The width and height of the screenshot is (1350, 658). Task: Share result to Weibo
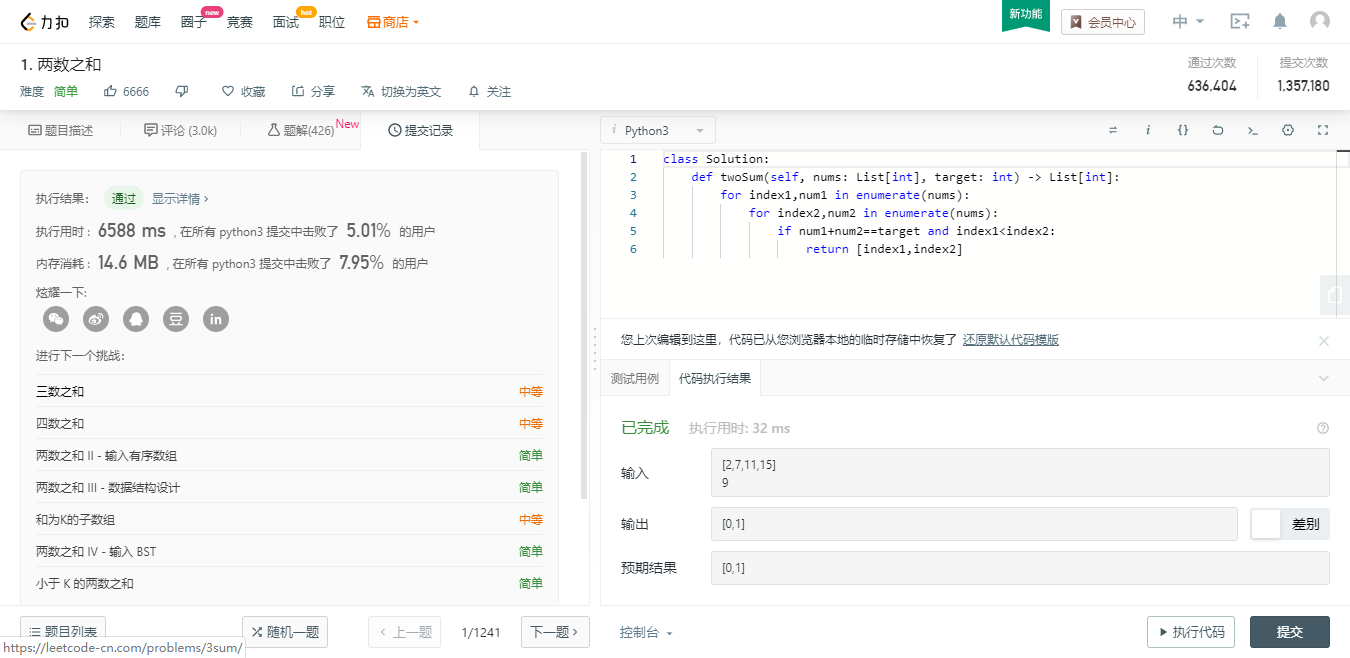click(x=96, y=319)
